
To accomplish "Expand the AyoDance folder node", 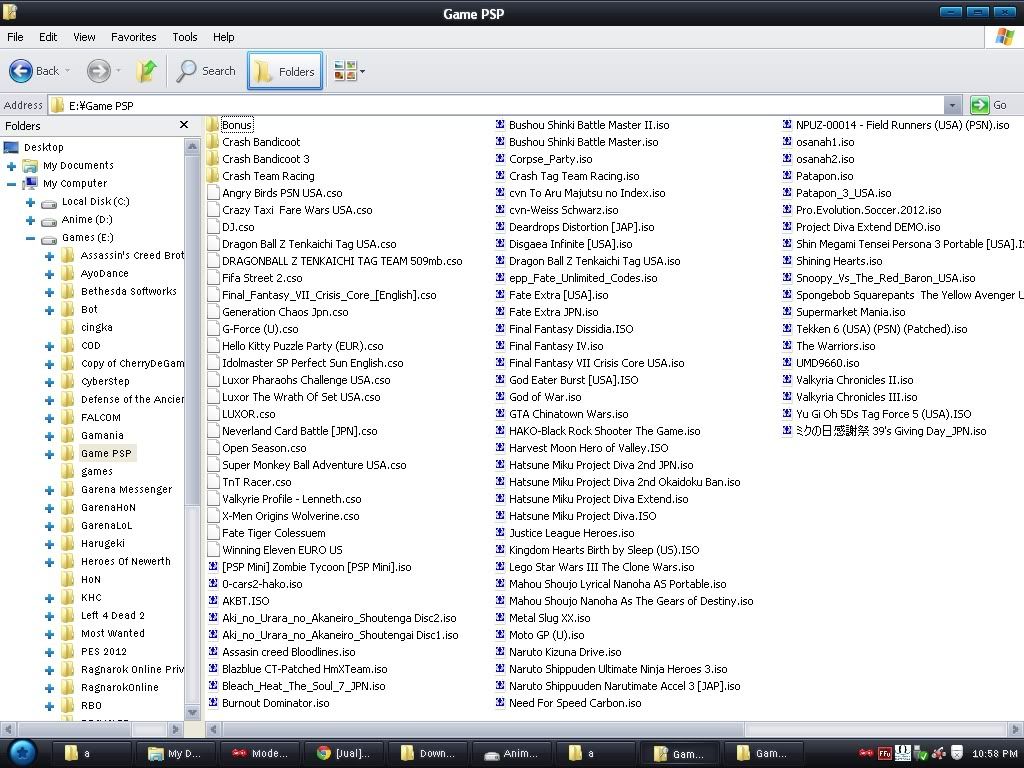I will click(49, 274).
